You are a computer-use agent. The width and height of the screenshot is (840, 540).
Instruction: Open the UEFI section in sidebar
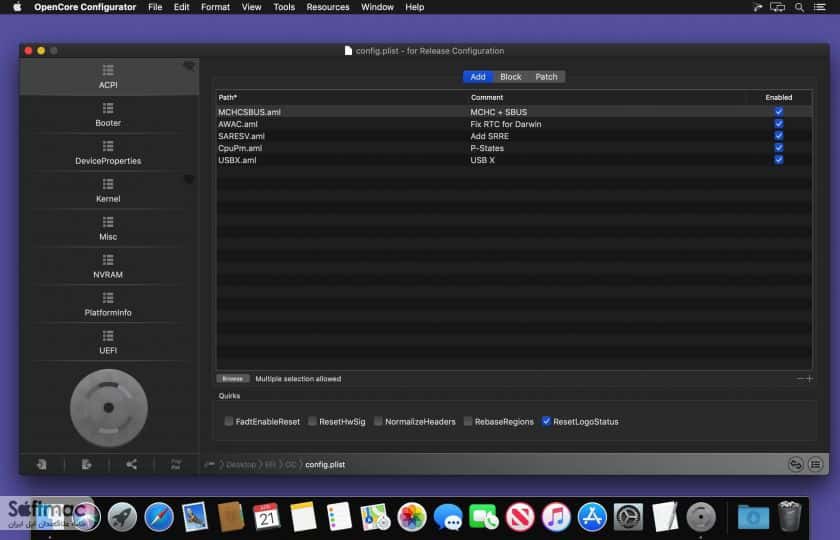108,343
